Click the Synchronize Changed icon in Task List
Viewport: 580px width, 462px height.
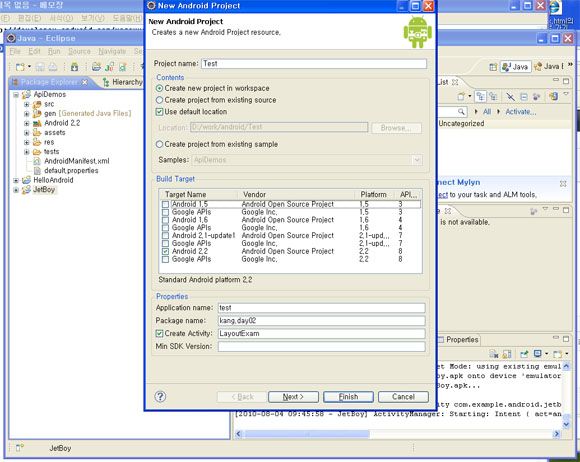[x=553, y=97]
